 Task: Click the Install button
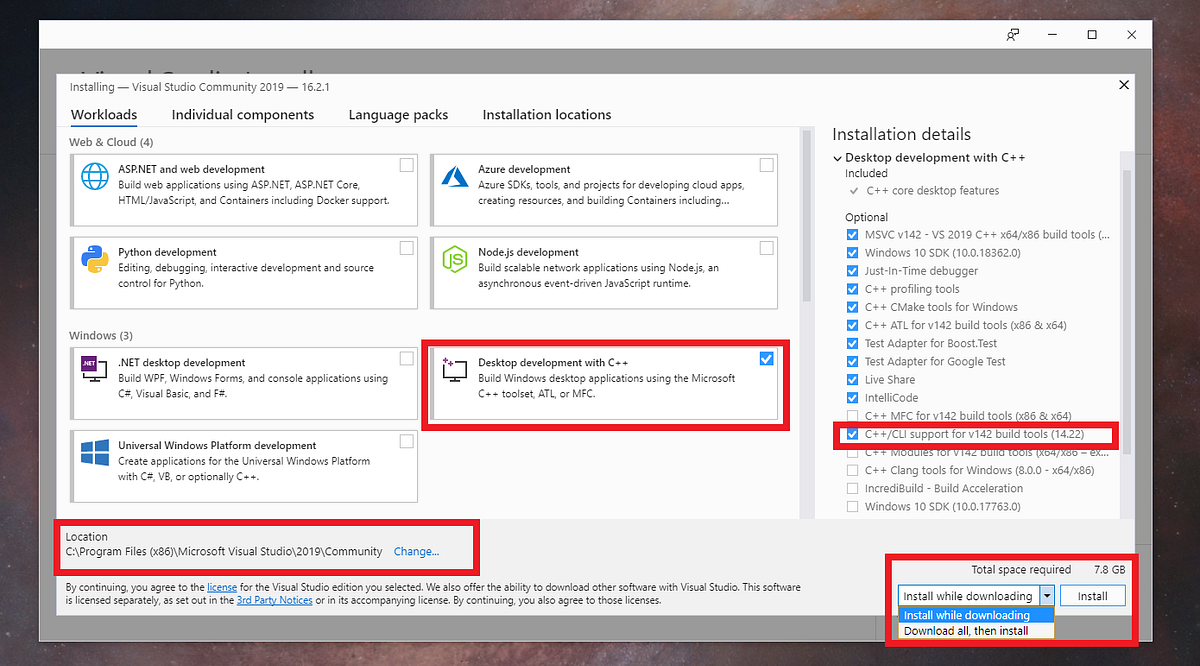(x=1092, y=596)
